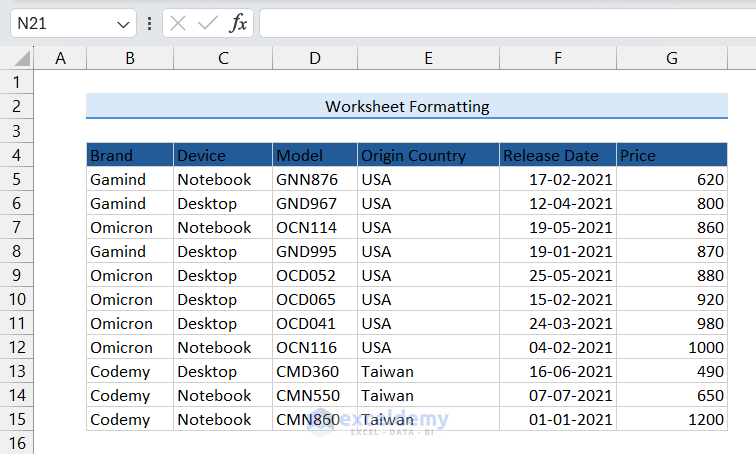This screenshot has width=756, height=454.
Task: Select row 2 header
Action: [x=16, y=106]
